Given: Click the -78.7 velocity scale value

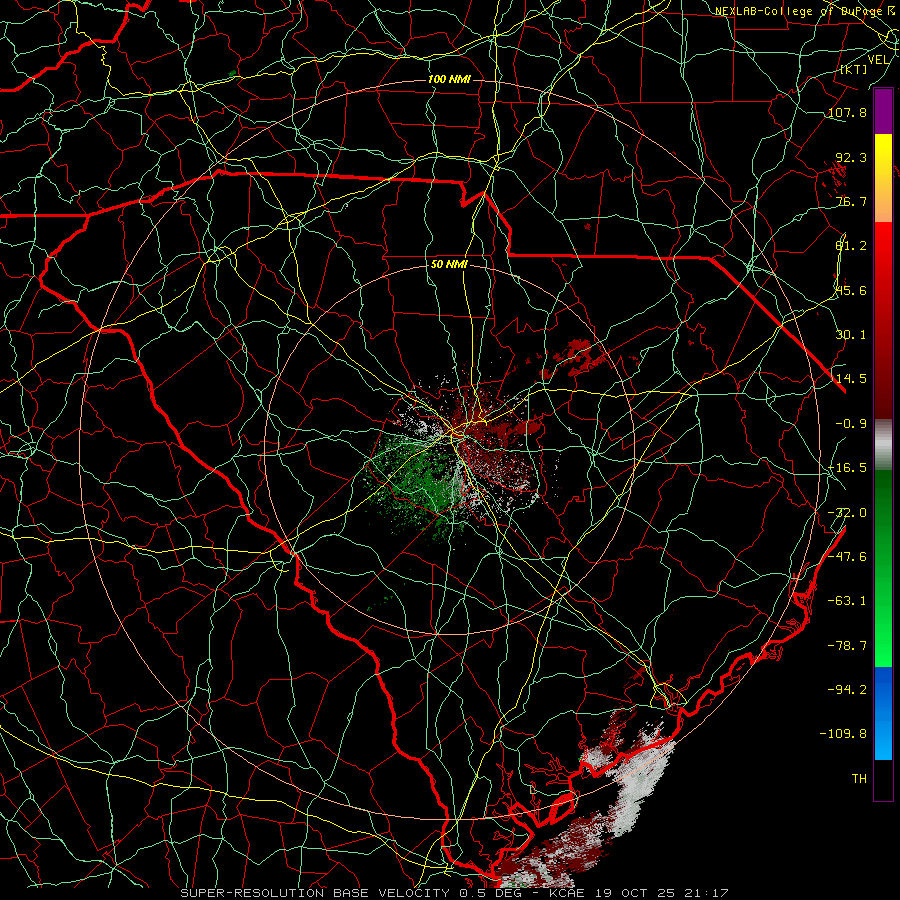Looking at the screenshot, I should [x=847, y=646].
